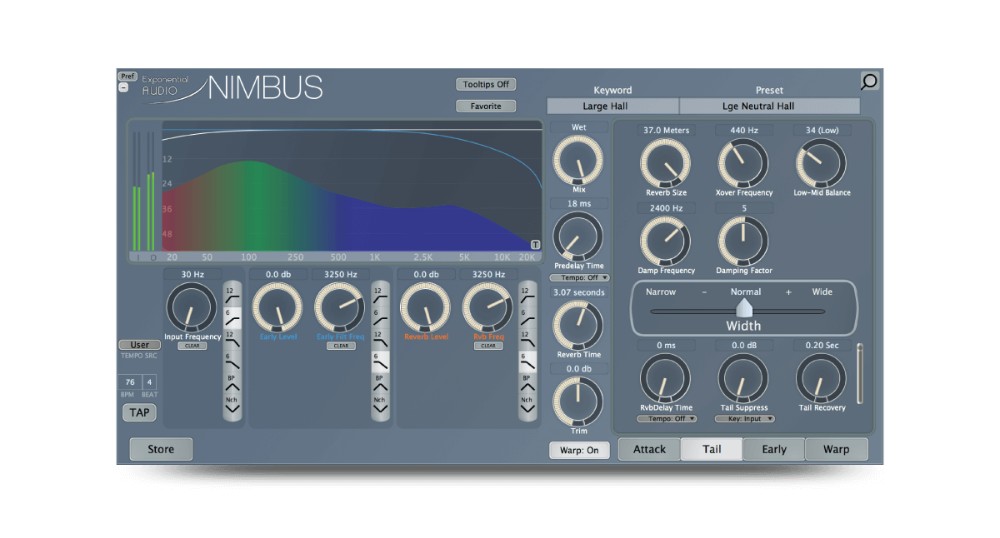
Task: Click the T marker in spectrum display
Action: point(535,245)
